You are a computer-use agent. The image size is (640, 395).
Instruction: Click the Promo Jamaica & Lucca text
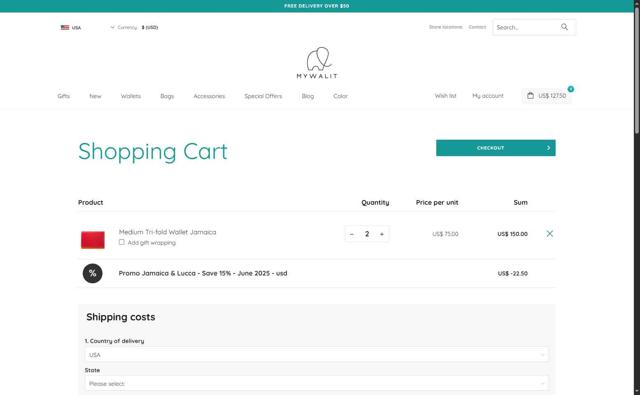(203, 273)
